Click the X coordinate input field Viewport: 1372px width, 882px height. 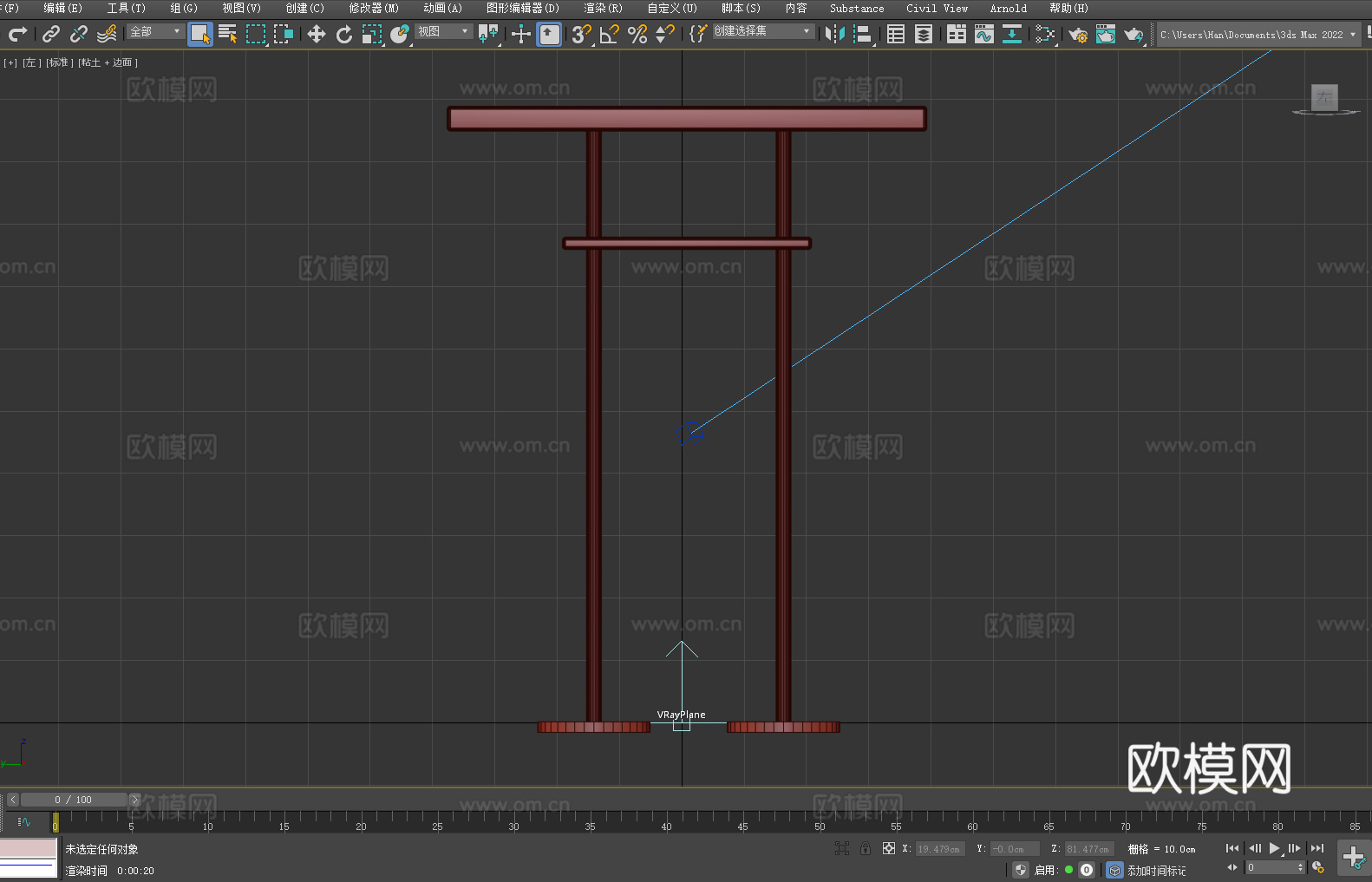click(939, 849)
